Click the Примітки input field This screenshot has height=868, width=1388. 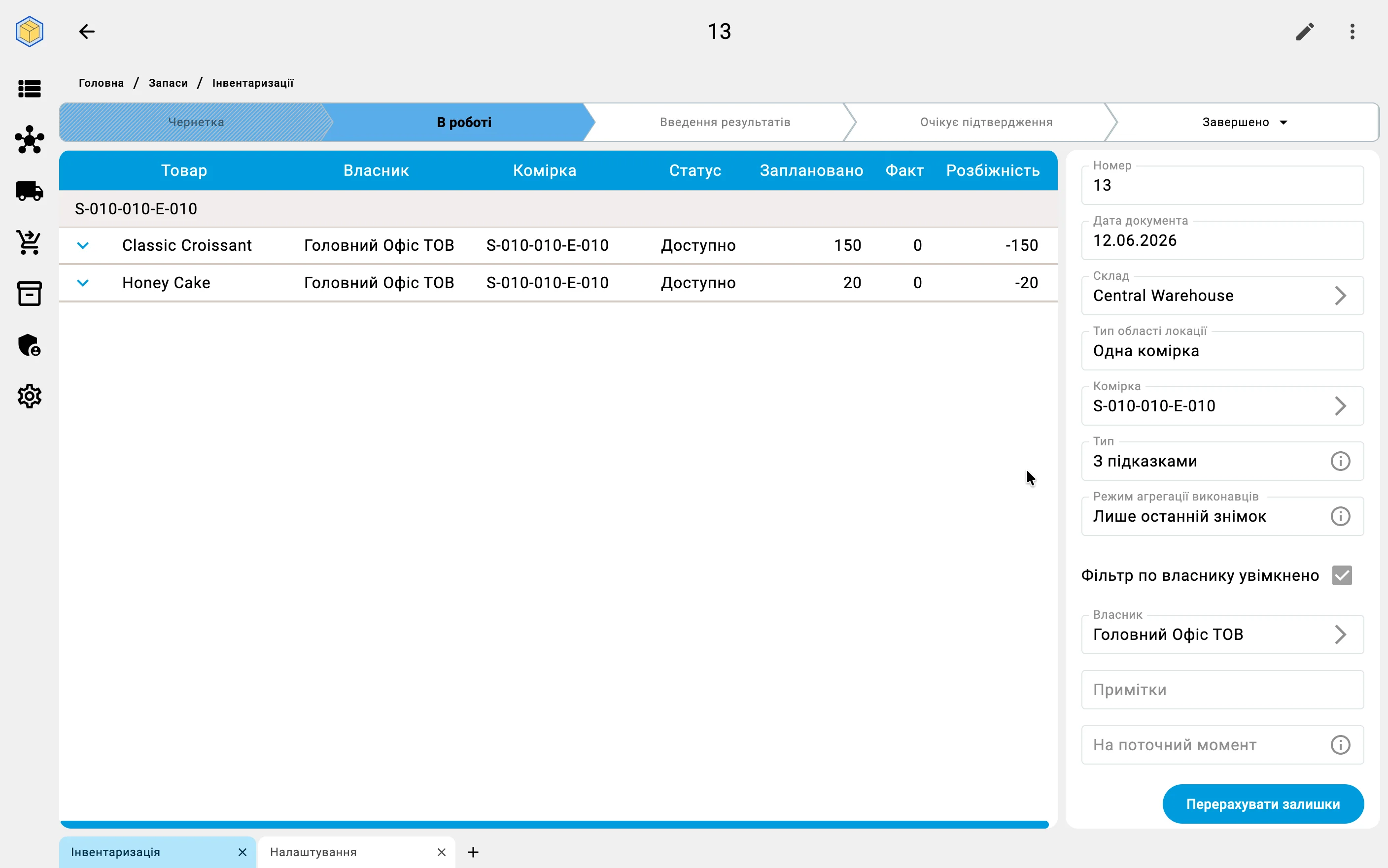pos(1222,690)
